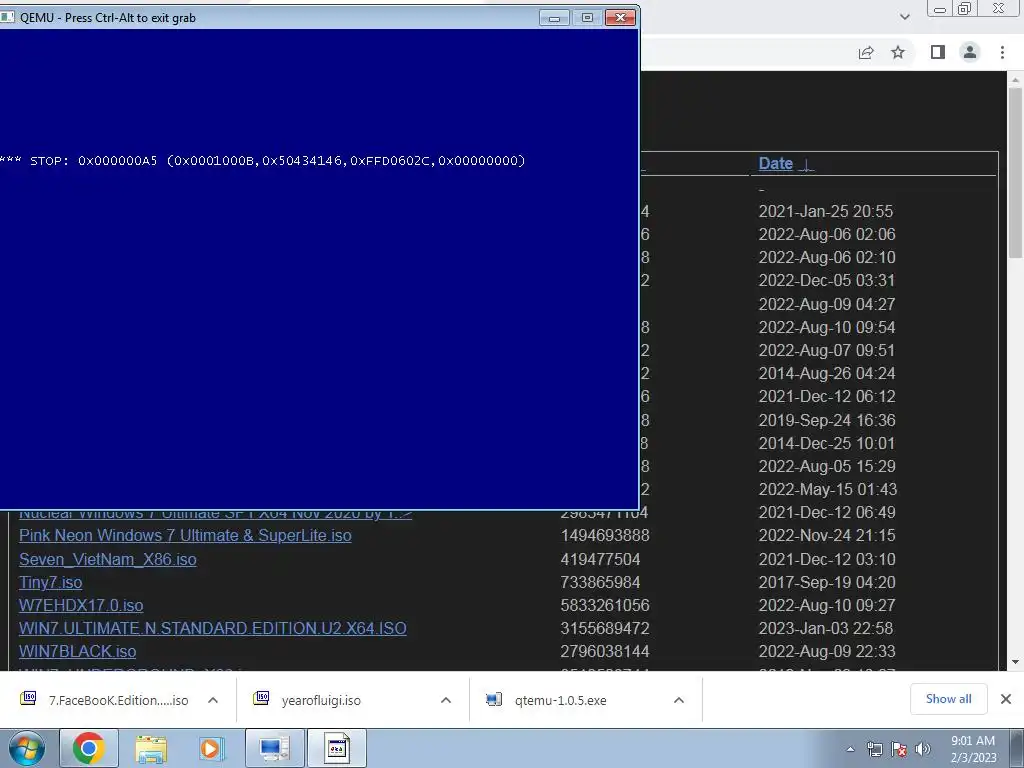1024x768 pixels.
Task: Open WIN7.ULTIMATE.N.STANDARD.EDITION.U2.X64.ISO link
Action: (x=213, y=628)
